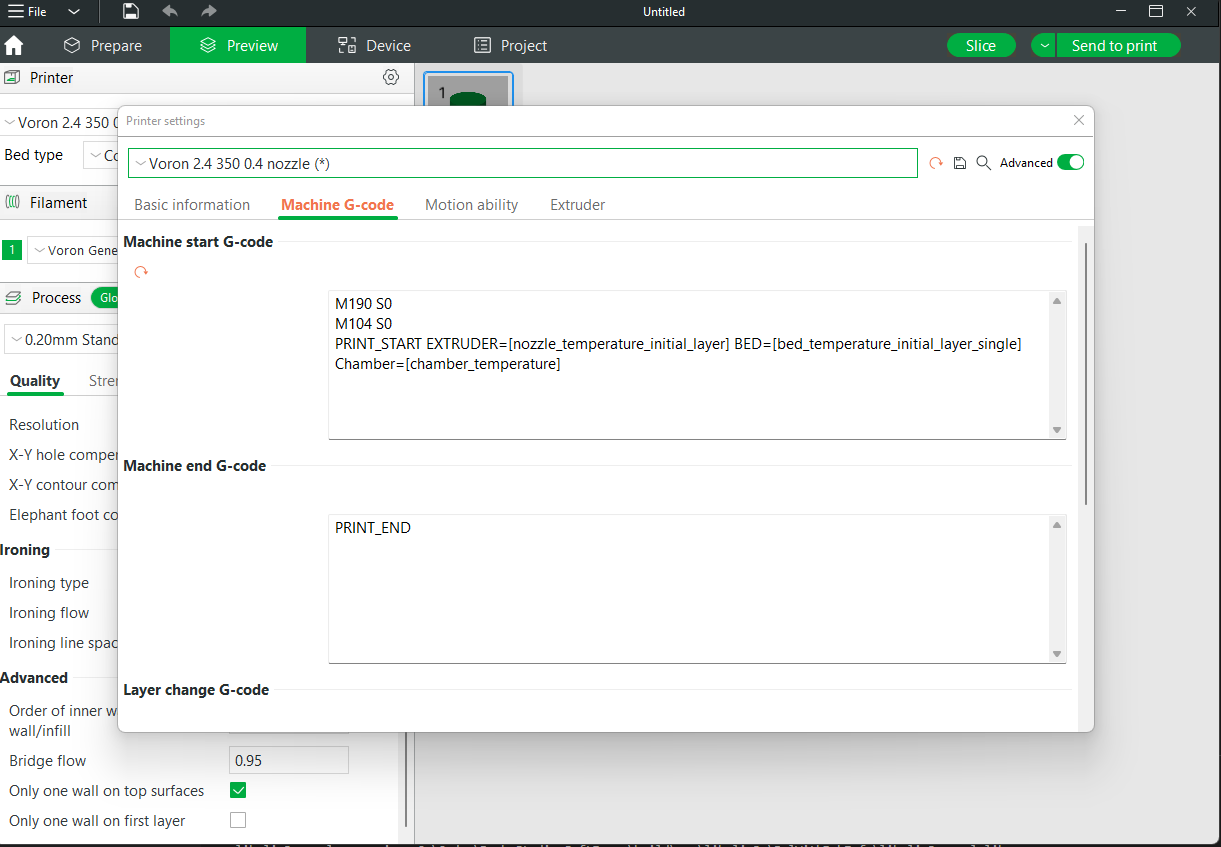Click the Send to print button
This screenshot has width=1221, height=847.
click(x=1114, y=46)
